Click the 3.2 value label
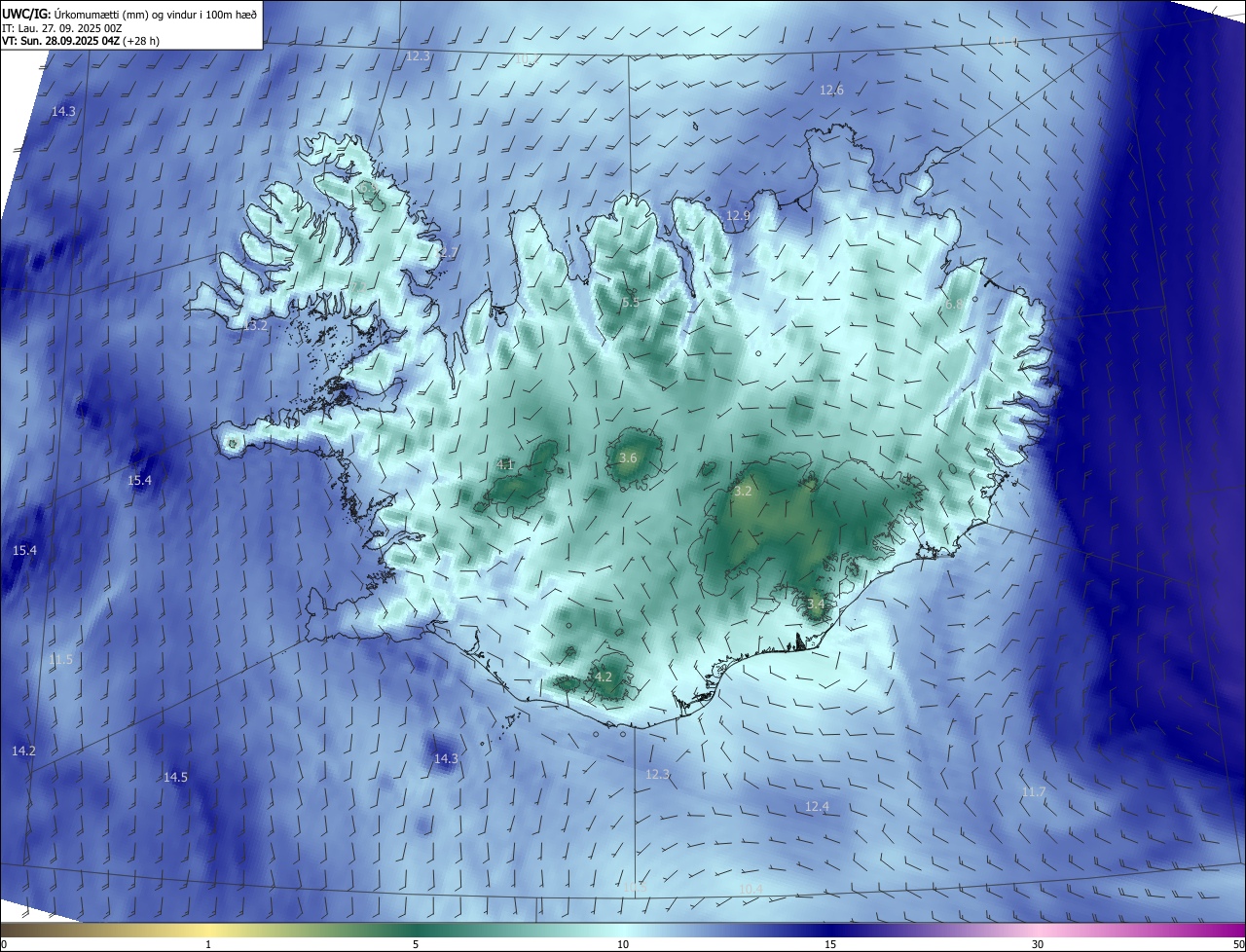The image size is (1246, 952). pos(743,492)
